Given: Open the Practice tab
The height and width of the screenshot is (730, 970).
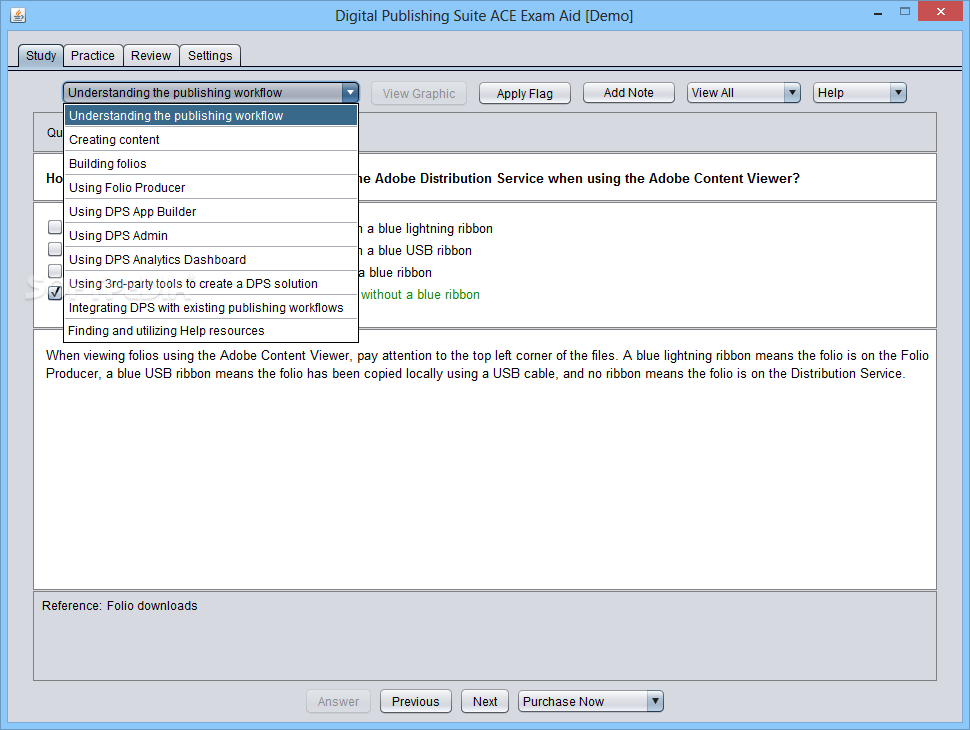Looking at the screenshot, I should (93, 56).
